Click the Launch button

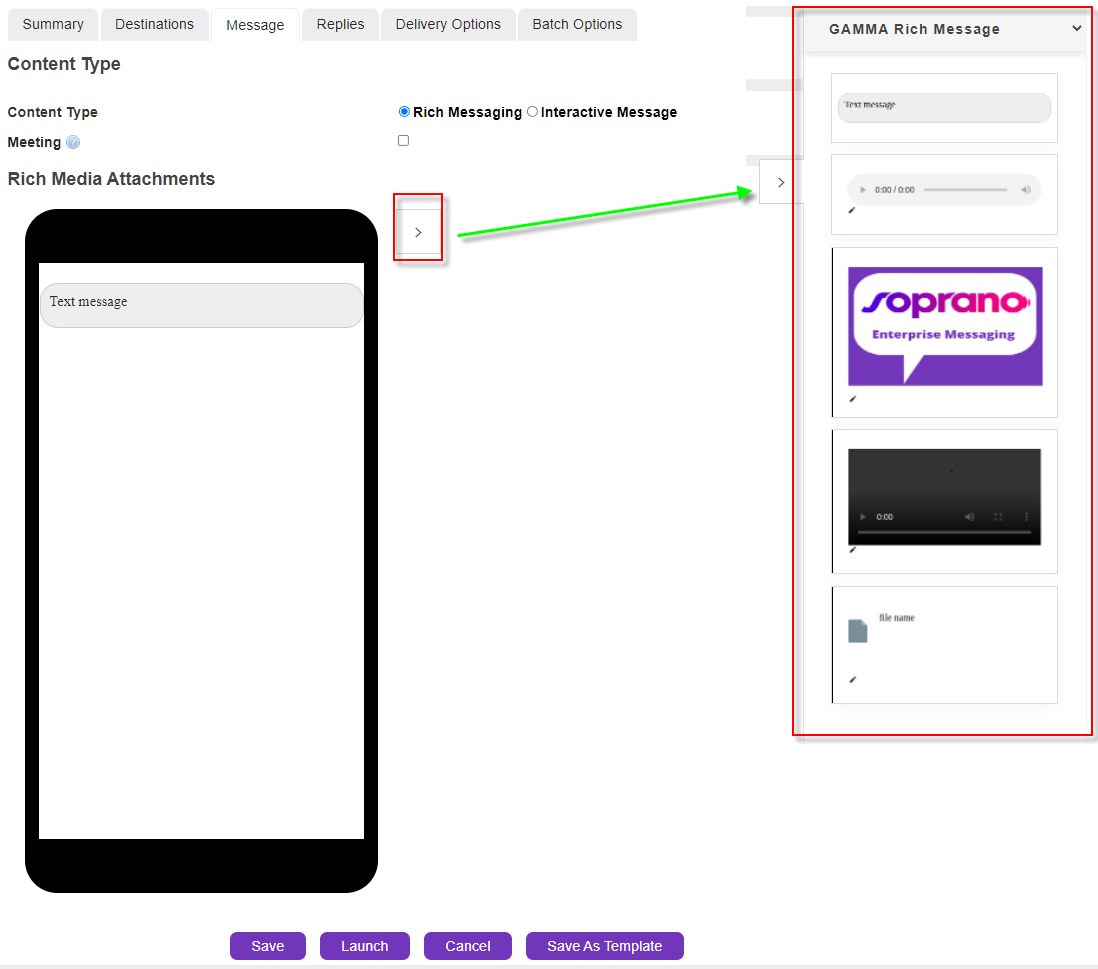click(x=364, y=946)
